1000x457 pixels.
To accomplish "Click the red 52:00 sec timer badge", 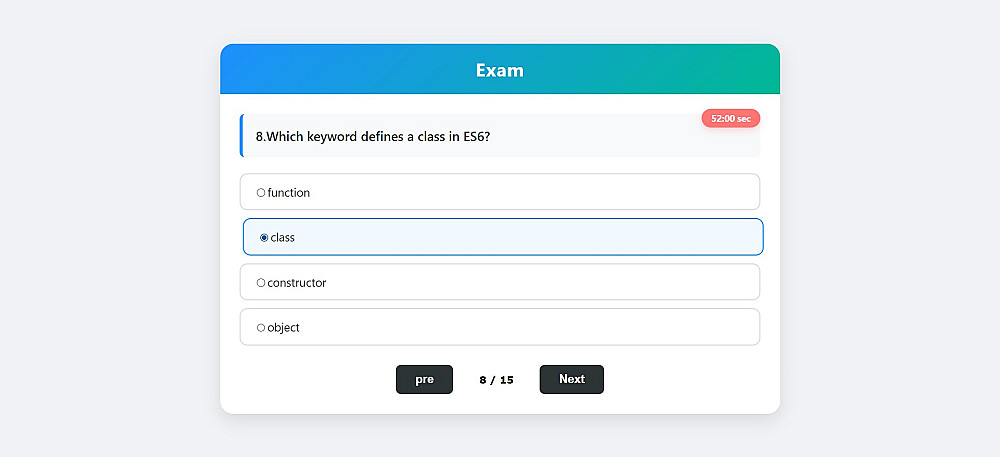I will click(x=730, y=118).
